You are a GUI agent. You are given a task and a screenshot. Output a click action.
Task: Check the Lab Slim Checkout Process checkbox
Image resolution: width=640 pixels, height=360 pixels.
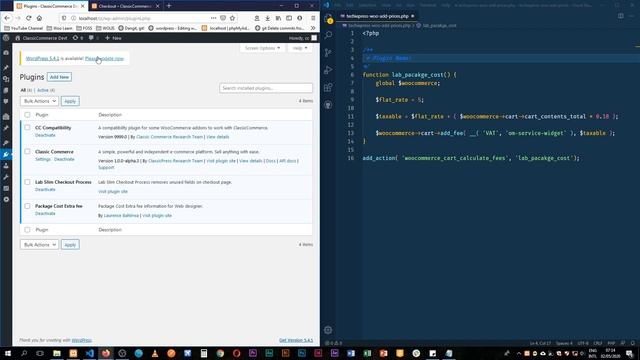[27, 182]
